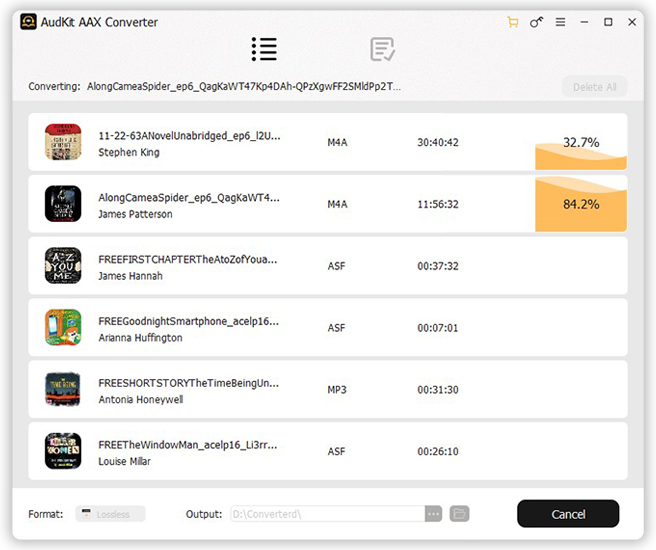The width and height of the screenshot is (656, 550).
Task: Open the Lossless format selector
Action: [x=110, y=514]
